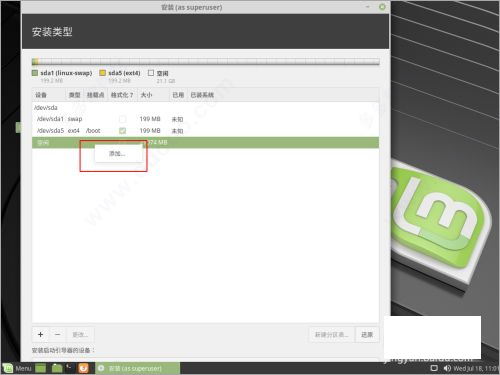Toggle format checkbox for /dev/sda1

(123, 119)
